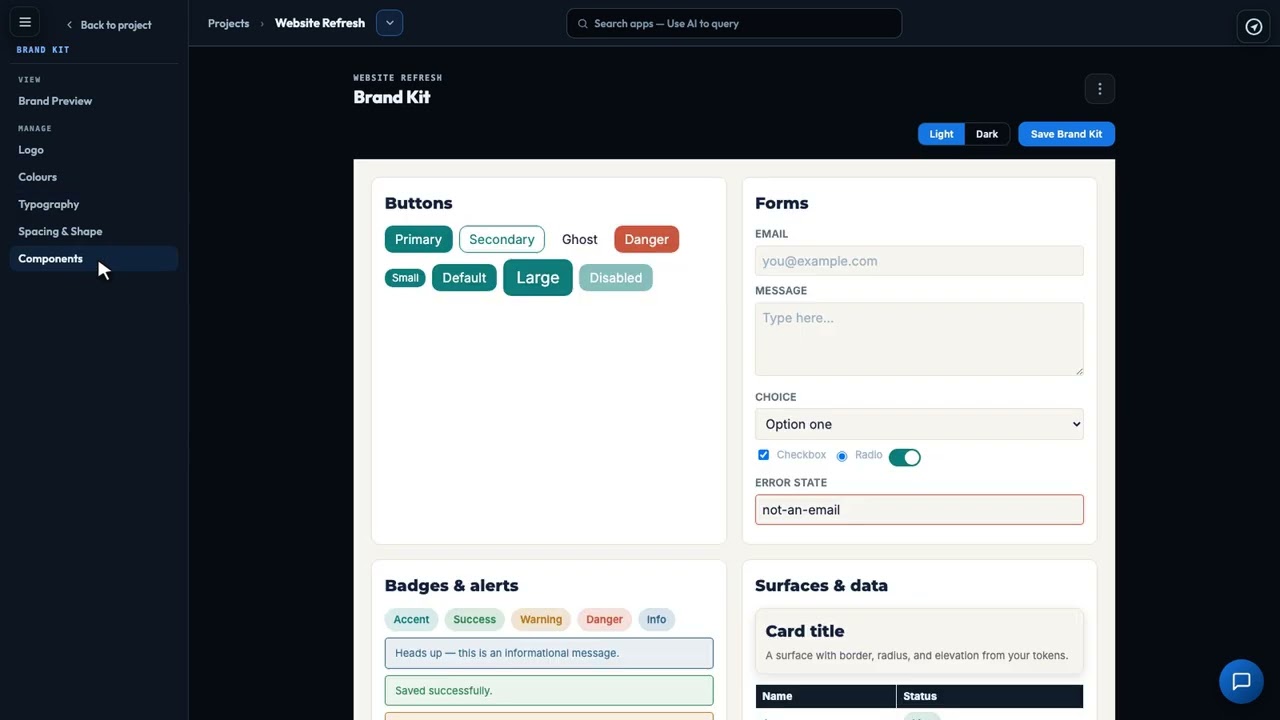Viewport: 1280px width, 720px height.
Task: Open the Option one choice dropdown
Action: pyautogui.click(x=919, y=424)
